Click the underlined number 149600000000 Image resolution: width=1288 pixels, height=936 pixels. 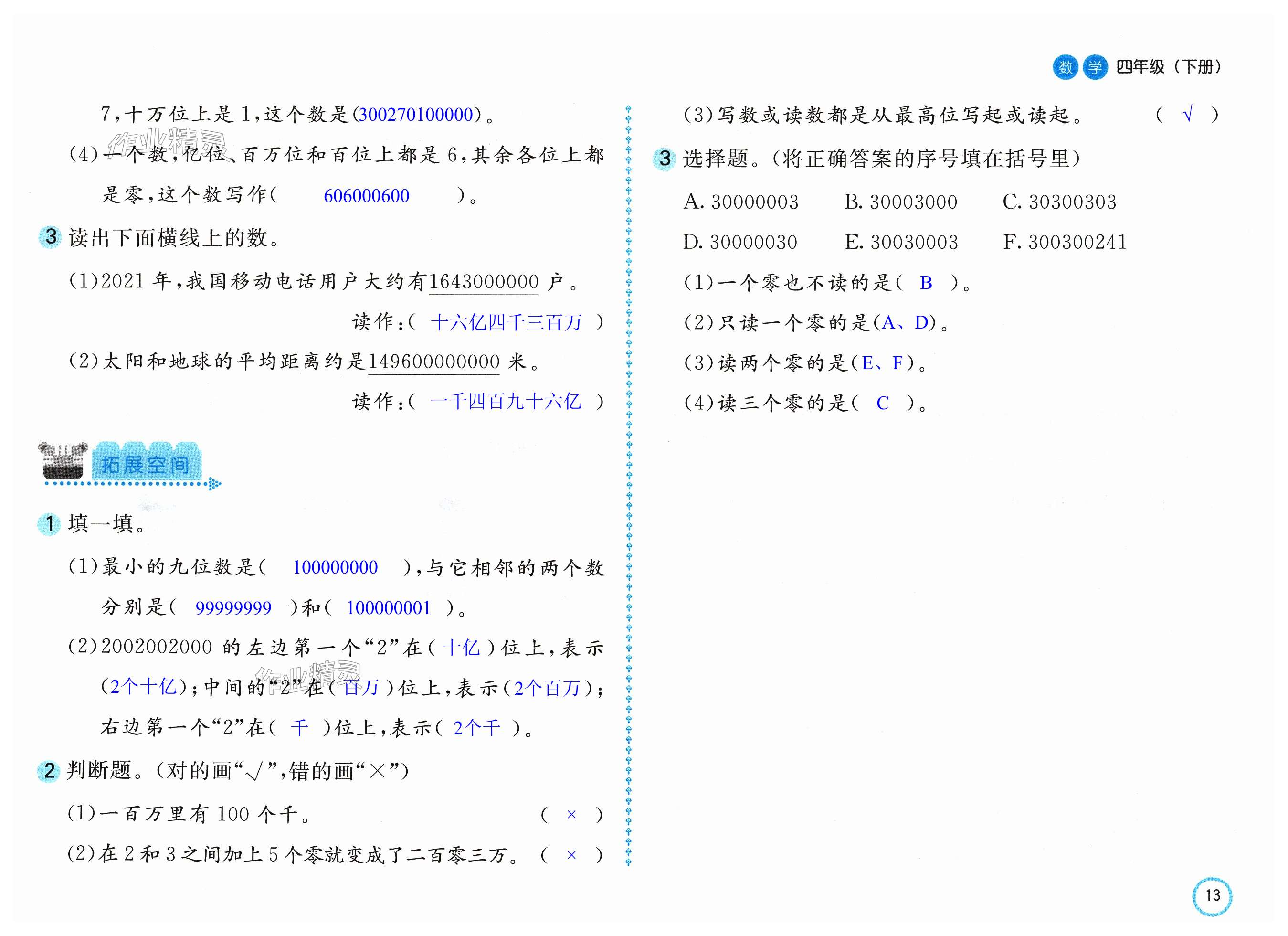coord(434,362)
